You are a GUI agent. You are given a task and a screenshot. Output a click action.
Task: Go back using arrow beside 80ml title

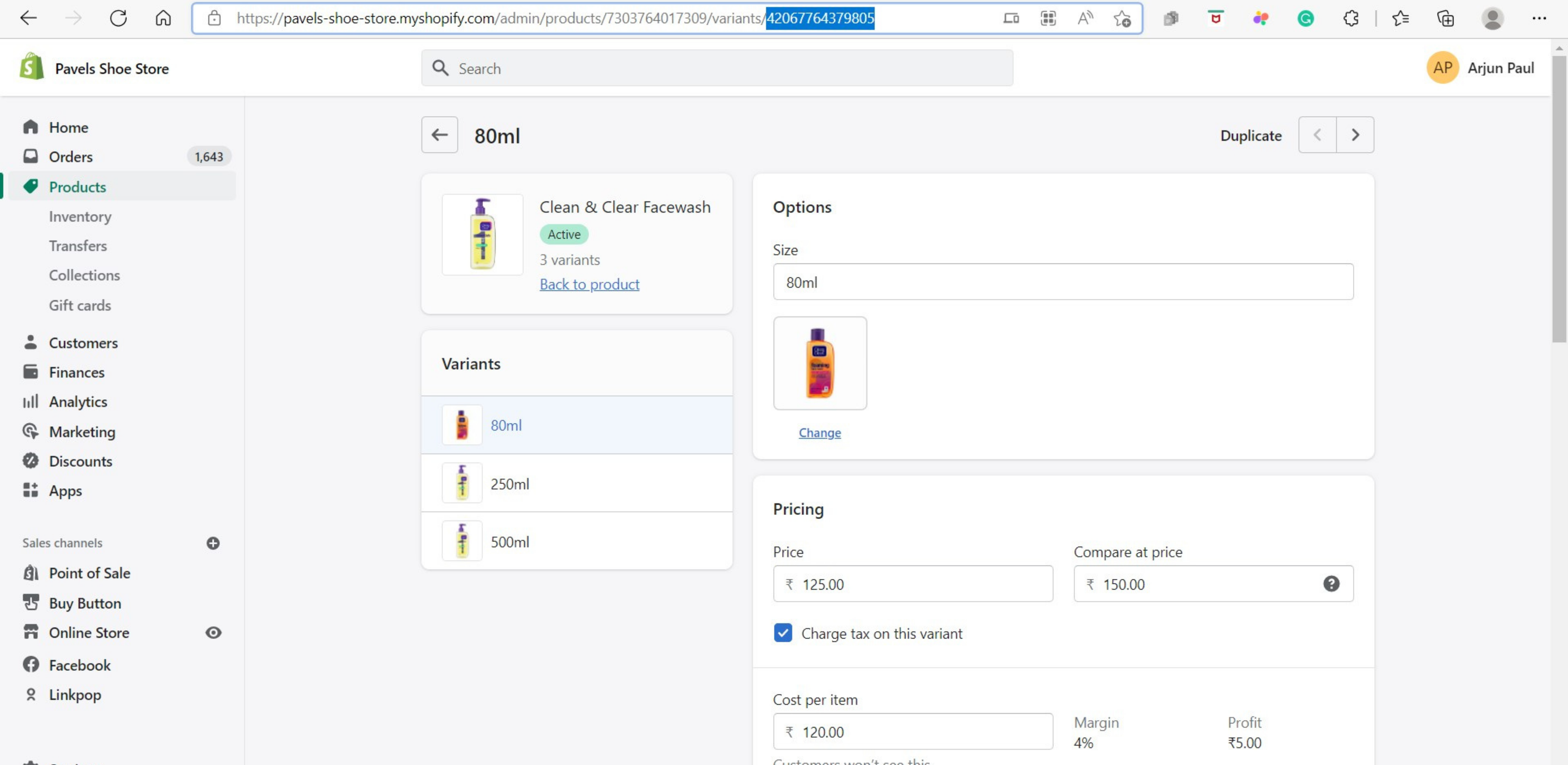tap(439, 134)
